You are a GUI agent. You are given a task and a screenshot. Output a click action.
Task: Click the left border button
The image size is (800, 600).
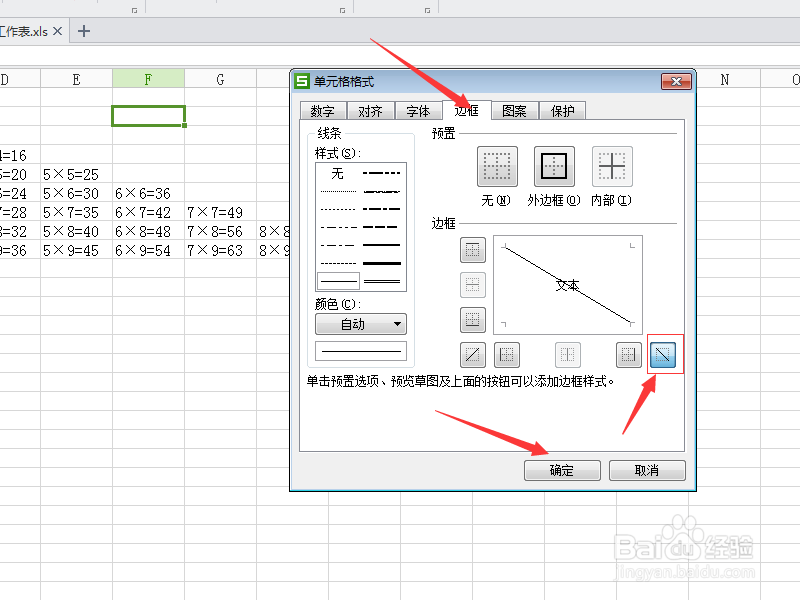[510, 353]
